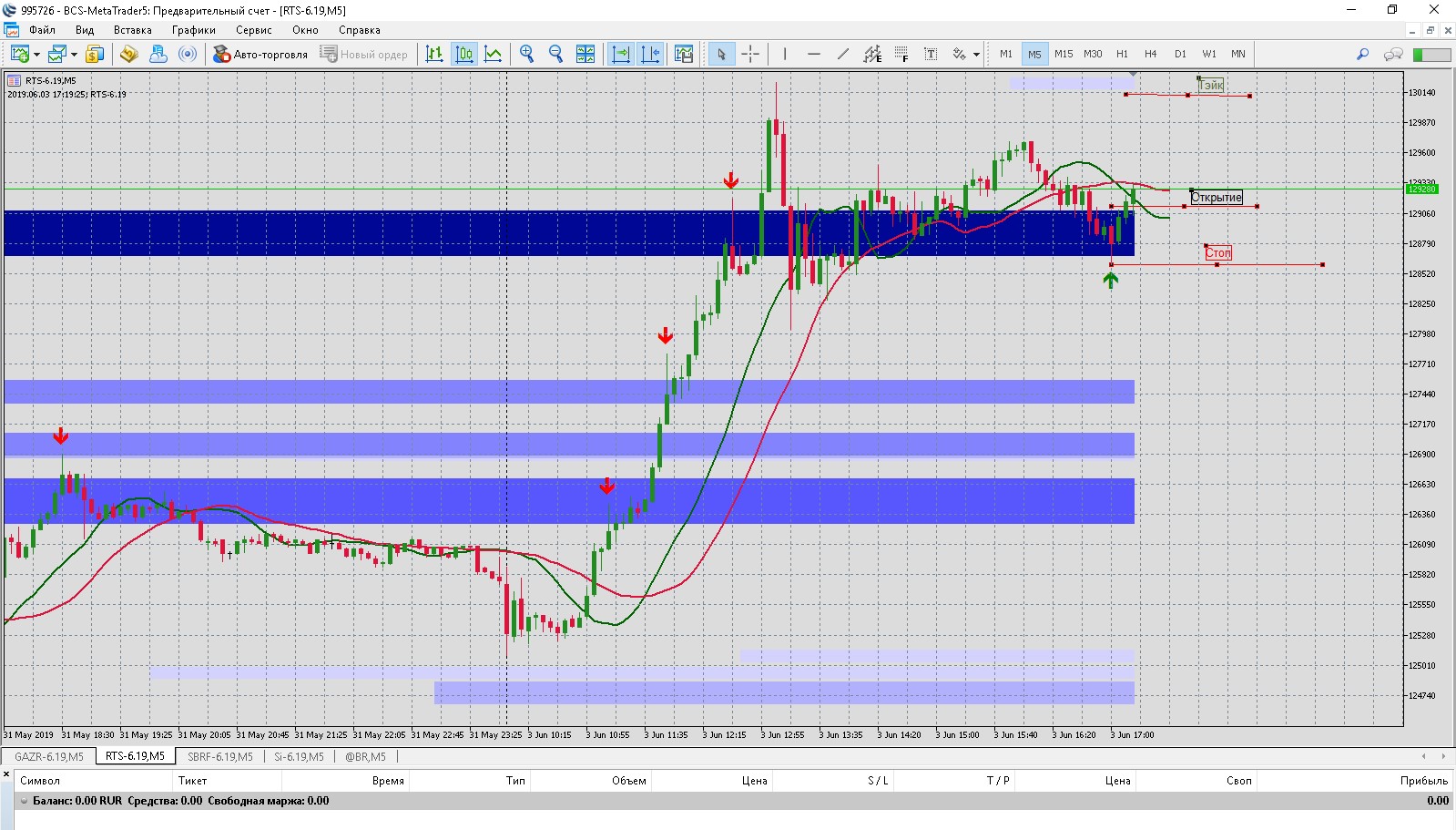
Task: Open the Окно menu
Action: [x=305, y=30]
